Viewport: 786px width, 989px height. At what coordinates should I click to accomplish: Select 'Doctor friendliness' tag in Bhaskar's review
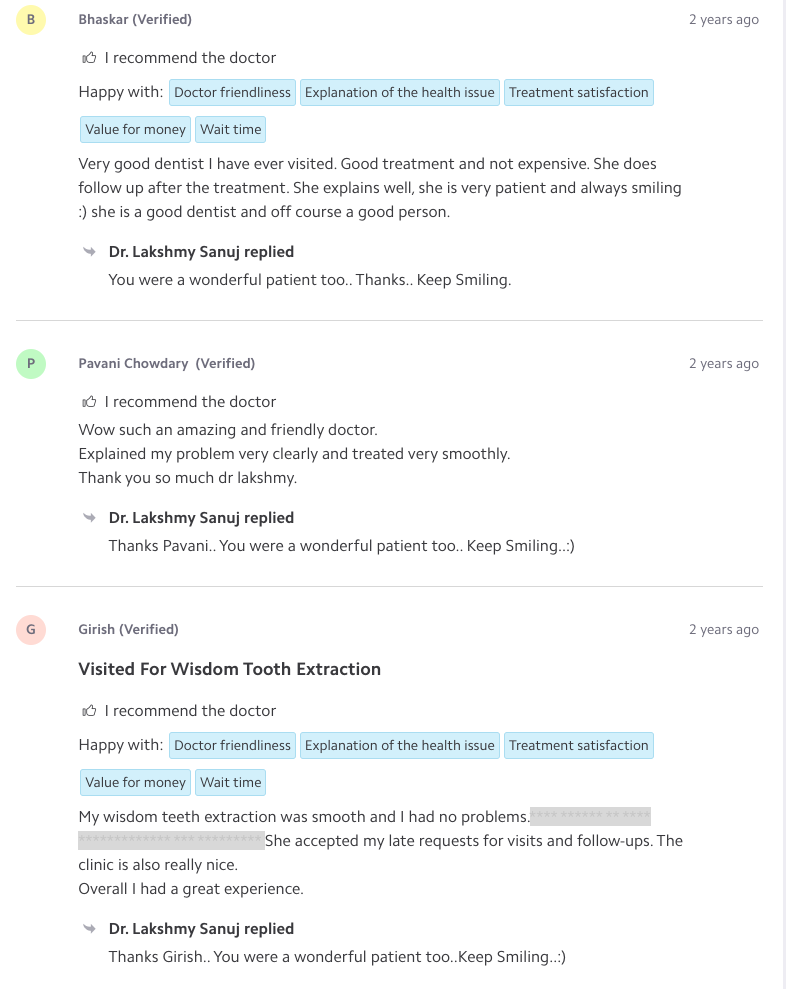[x=232, y=93]
